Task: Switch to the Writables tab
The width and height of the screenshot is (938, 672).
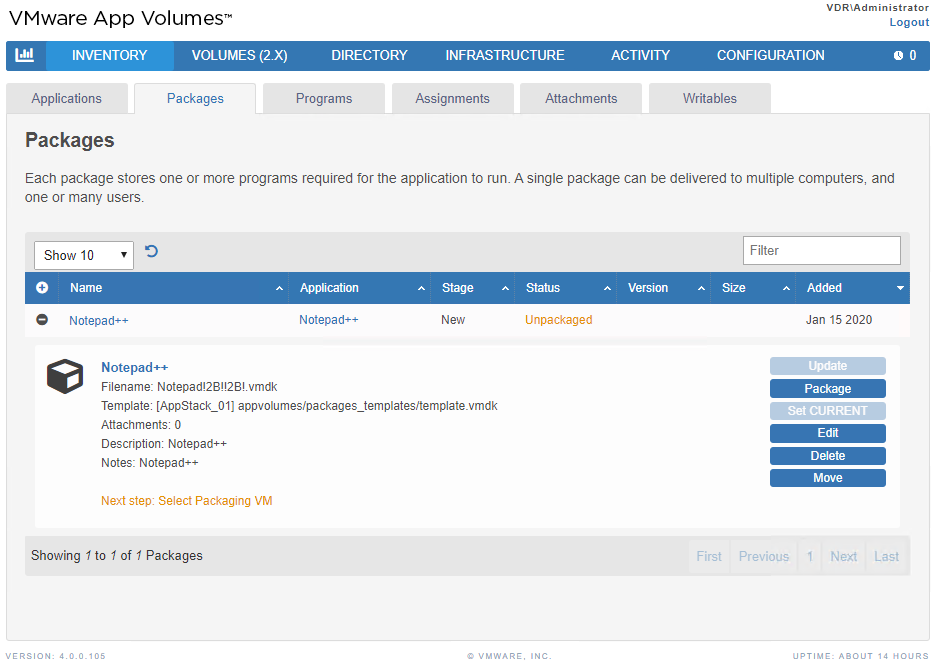Action: [x=709, y=99]
